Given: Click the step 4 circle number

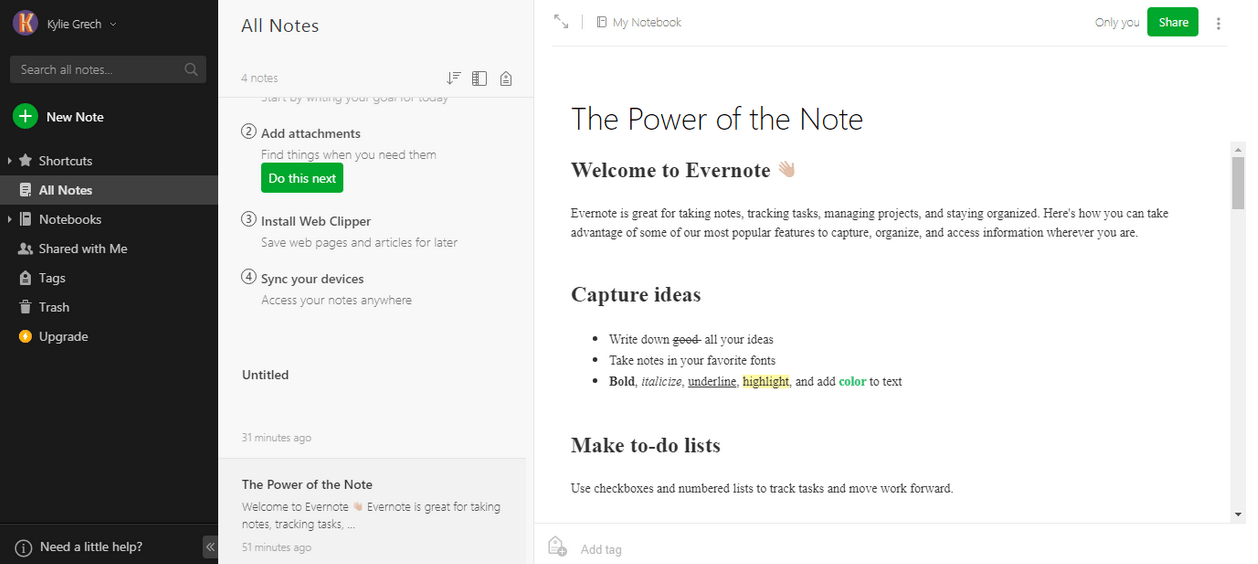Looking at the screenshot, I should point(249,277).
